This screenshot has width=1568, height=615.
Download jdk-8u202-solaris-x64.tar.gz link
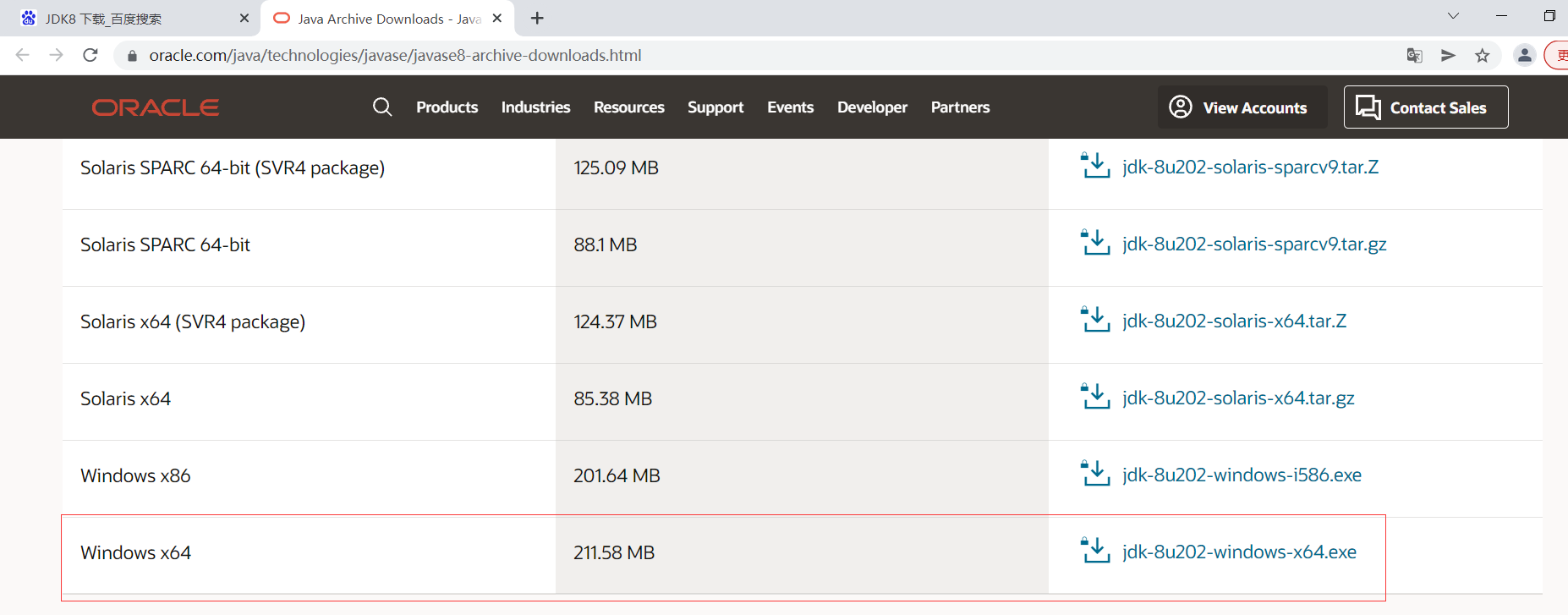1238,398
